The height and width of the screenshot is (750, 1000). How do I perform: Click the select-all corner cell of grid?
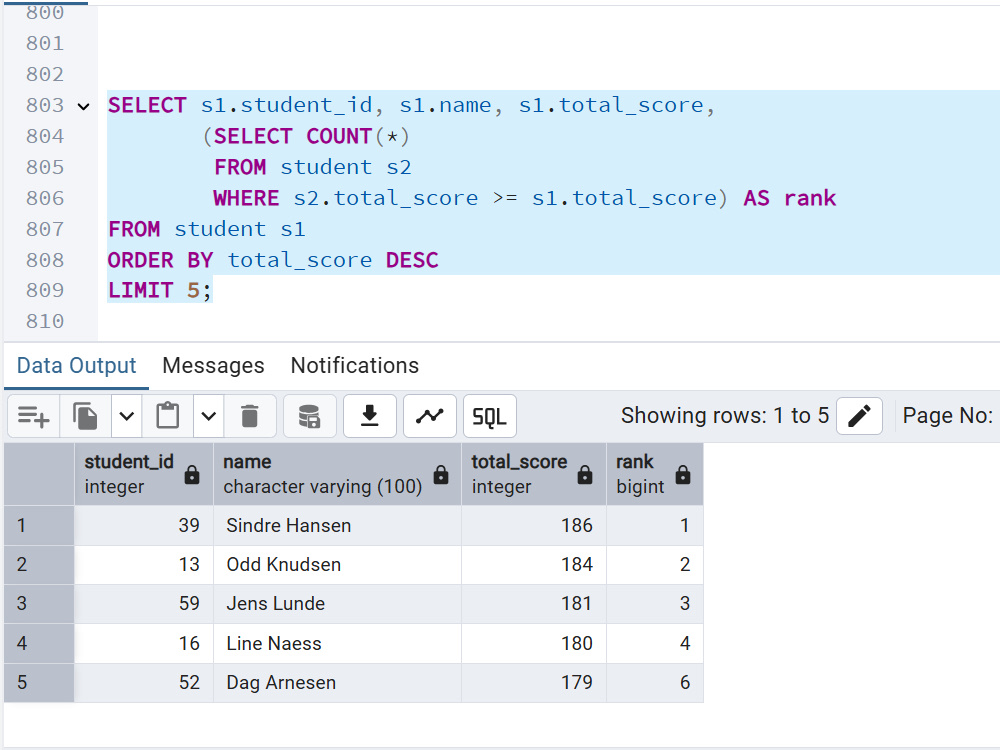pos(39,474)
